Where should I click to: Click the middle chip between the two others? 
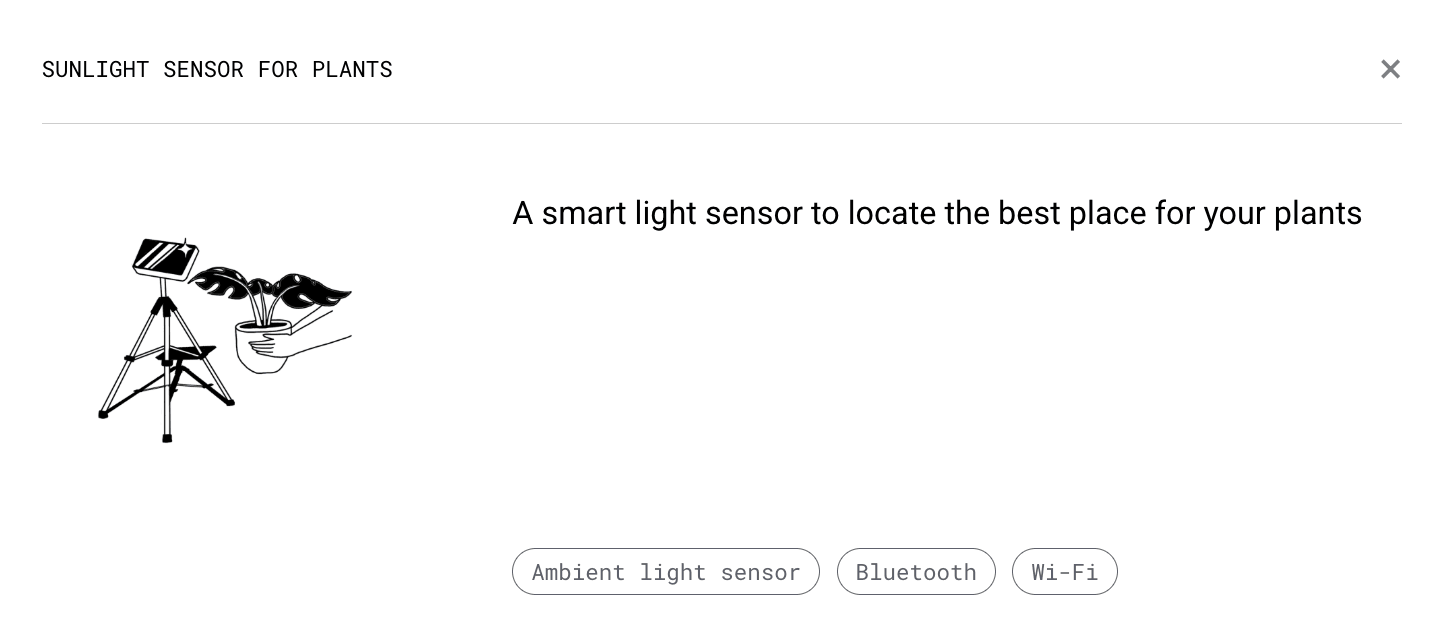pyautogui.click(x=916, y=571)
